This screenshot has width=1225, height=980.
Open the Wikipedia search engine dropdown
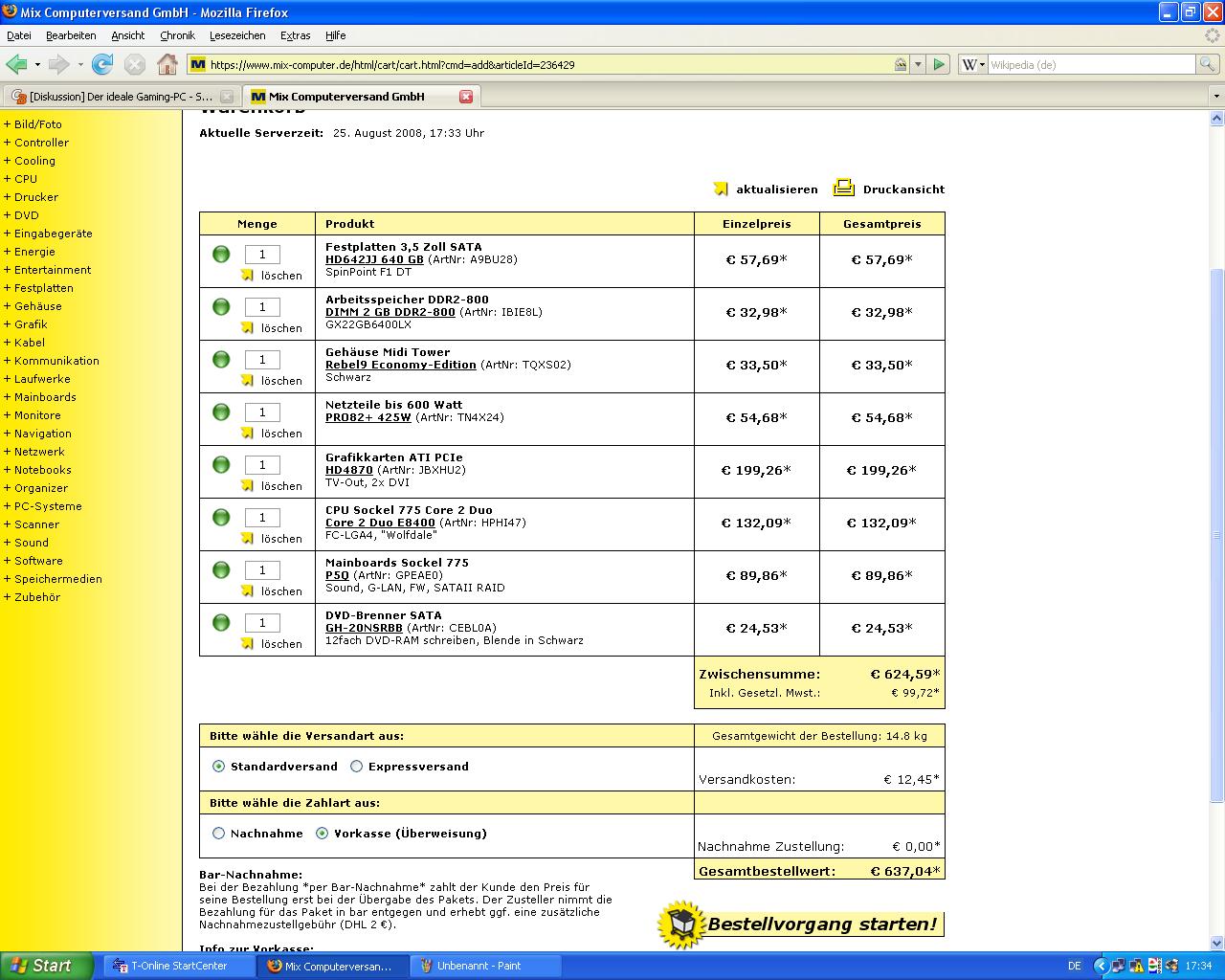click(972, 64)
